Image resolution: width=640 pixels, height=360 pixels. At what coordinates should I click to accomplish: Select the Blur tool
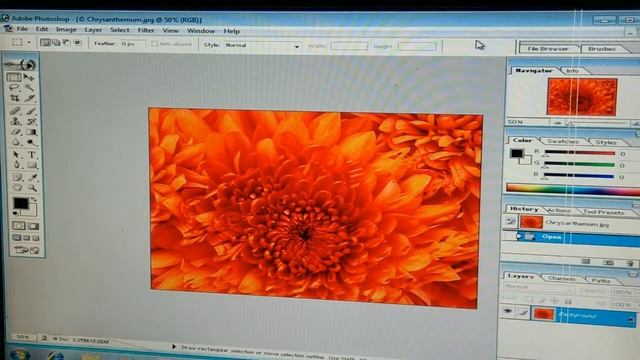coord(16,142)
